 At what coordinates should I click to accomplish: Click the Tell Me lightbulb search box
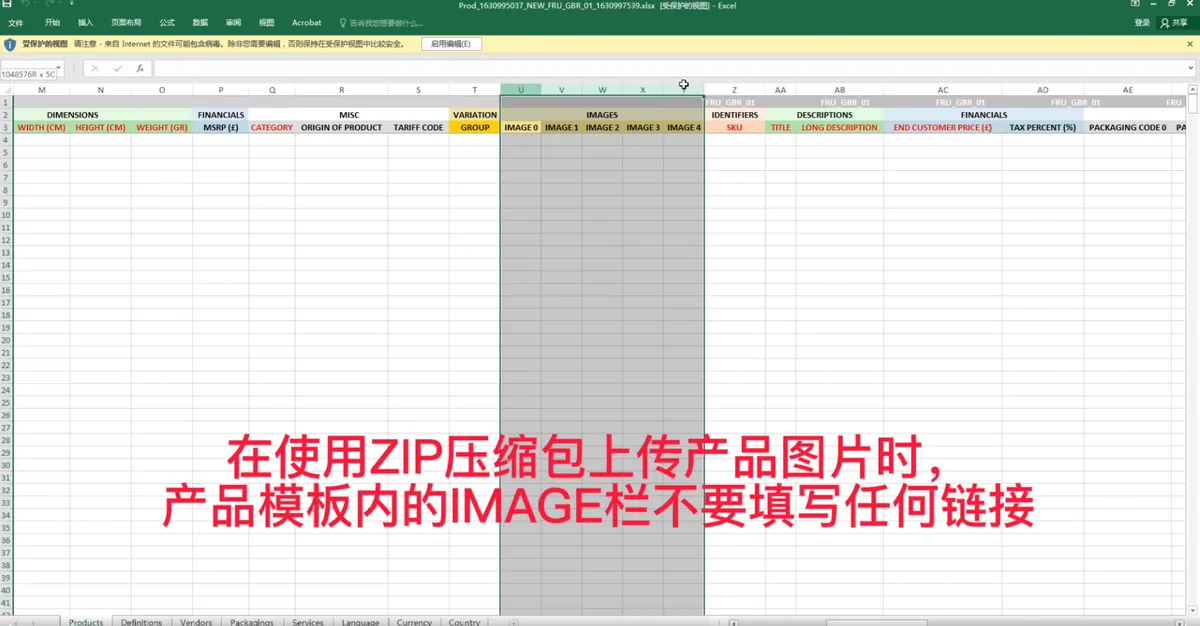[381, 22]
